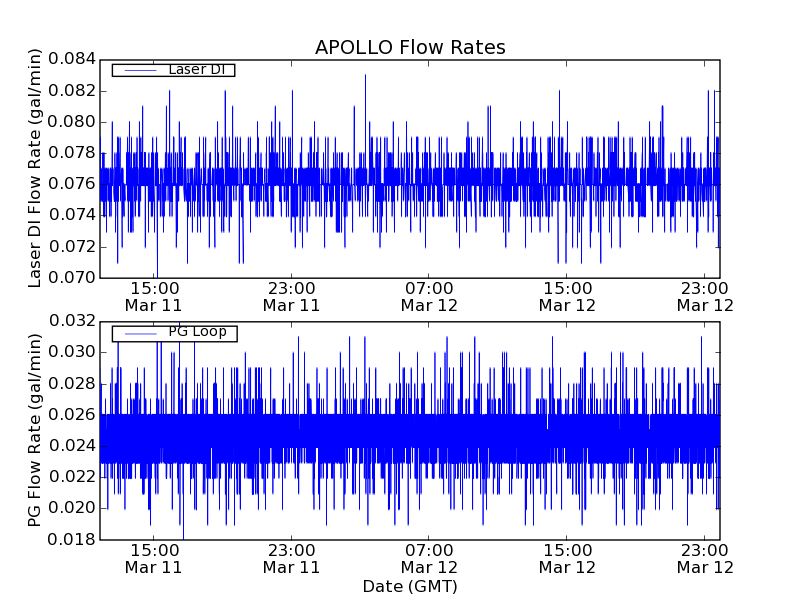800x600 pixels.
Task: Click '15:00 Mar 11' tick under top plot
Action: (x=153, y=296)
